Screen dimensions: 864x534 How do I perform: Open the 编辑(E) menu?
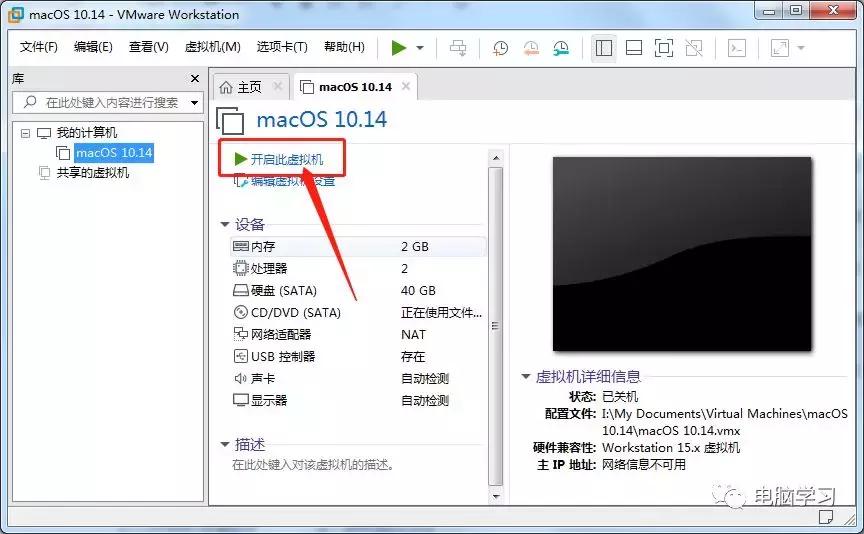click(x=93, y=47)
